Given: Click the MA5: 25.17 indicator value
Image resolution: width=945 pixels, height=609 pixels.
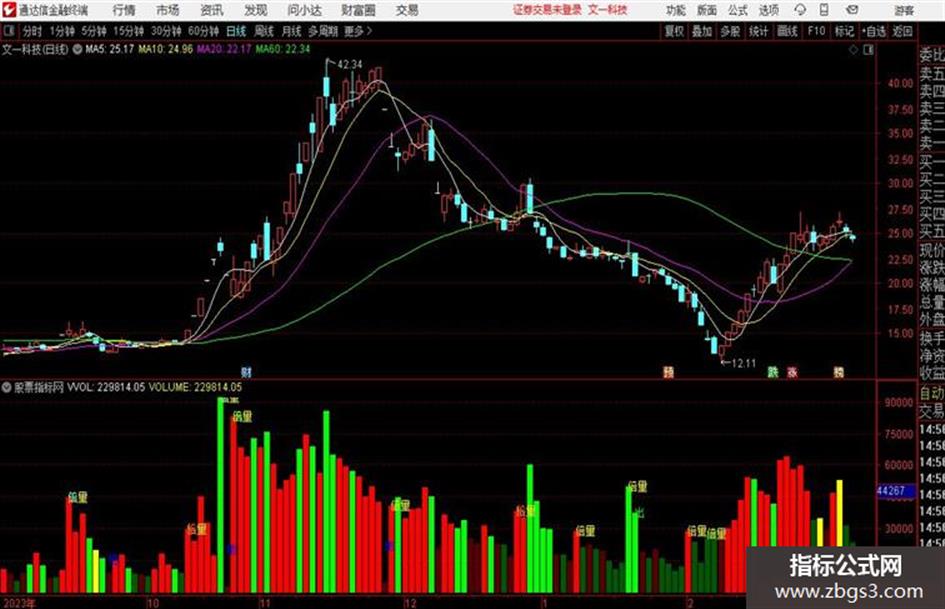Looking at the screenshot, I should tap(110, 49).
